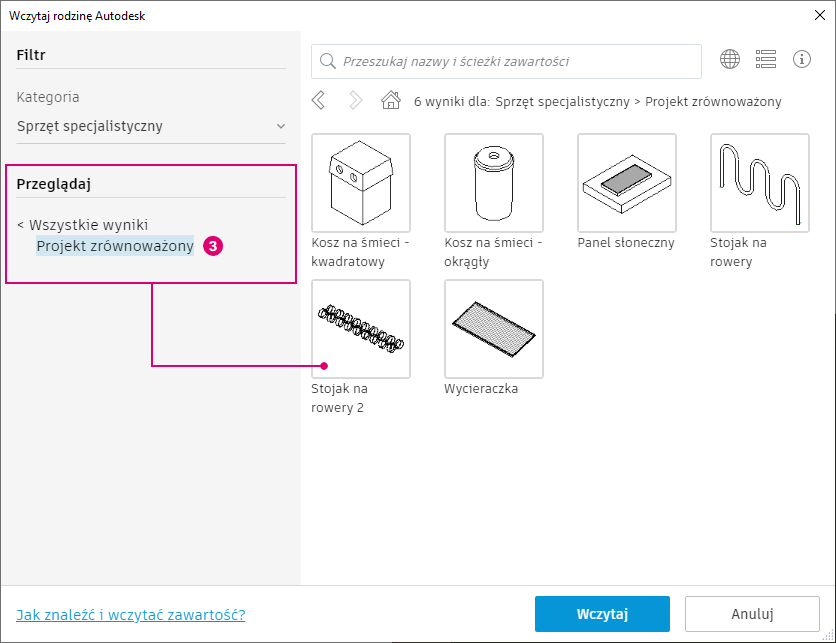The height and width of the screenshot is (643, 836).
Task: Go back to Wszystkie wyniki
Action: coord(83,225)
